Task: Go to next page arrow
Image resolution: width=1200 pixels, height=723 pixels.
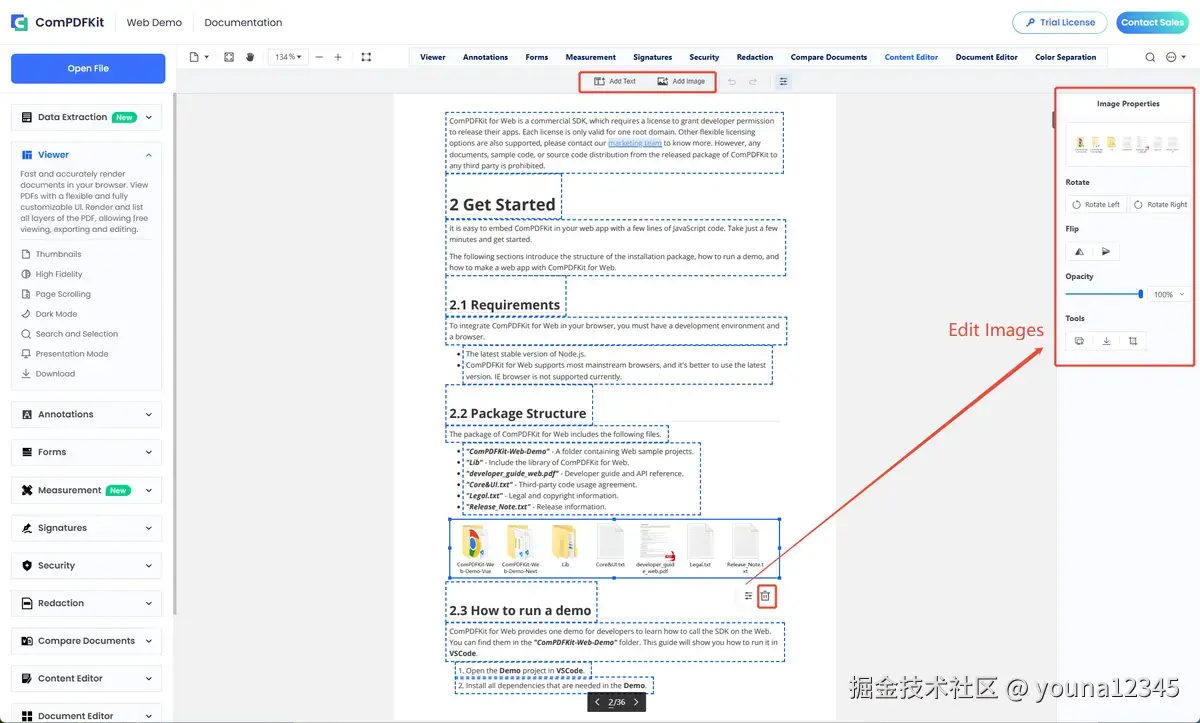Action: [636, 702]
